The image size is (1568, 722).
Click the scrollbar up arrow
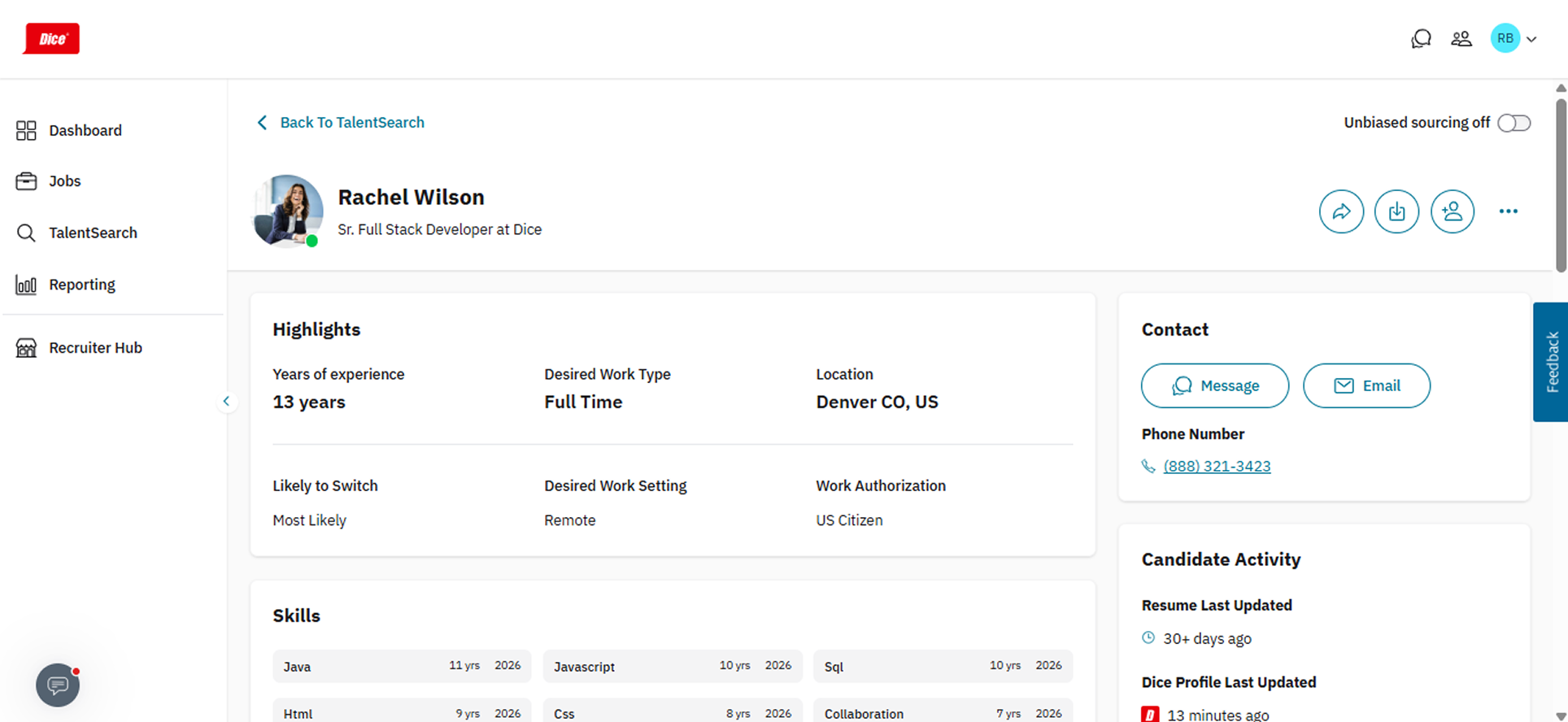click(1561, 88)
